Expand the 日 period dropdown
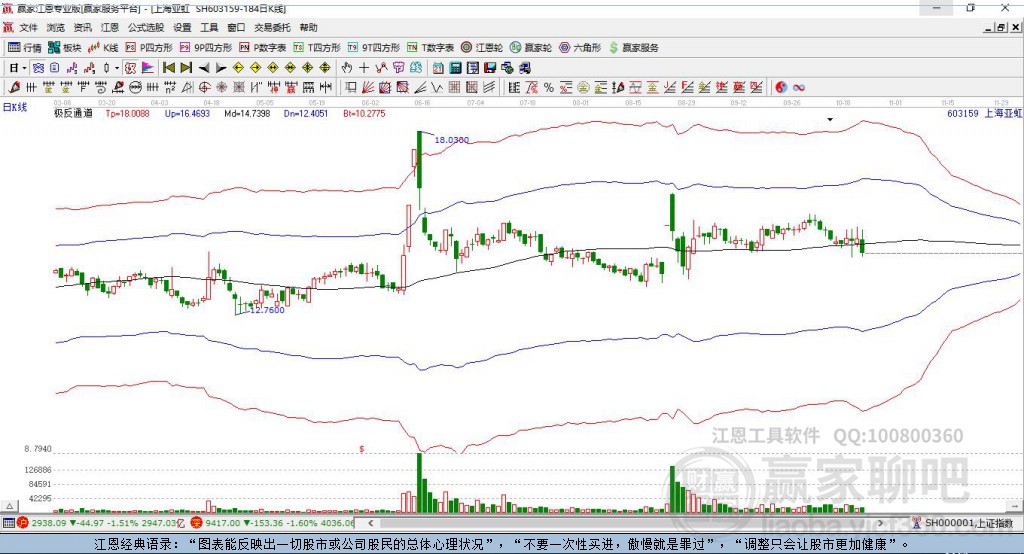The width and height of the screenshot is (1024, 554). (x=24, y=68)
